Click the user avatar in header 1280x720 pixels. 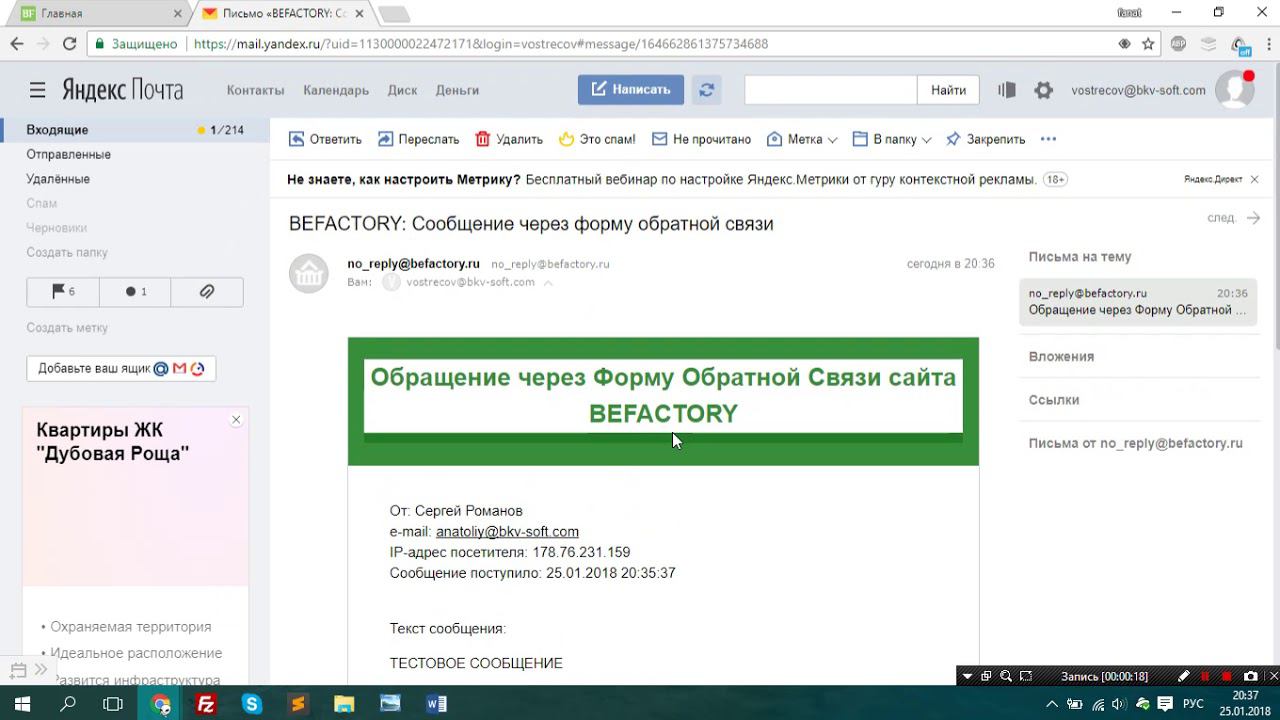click(1234, 90)
